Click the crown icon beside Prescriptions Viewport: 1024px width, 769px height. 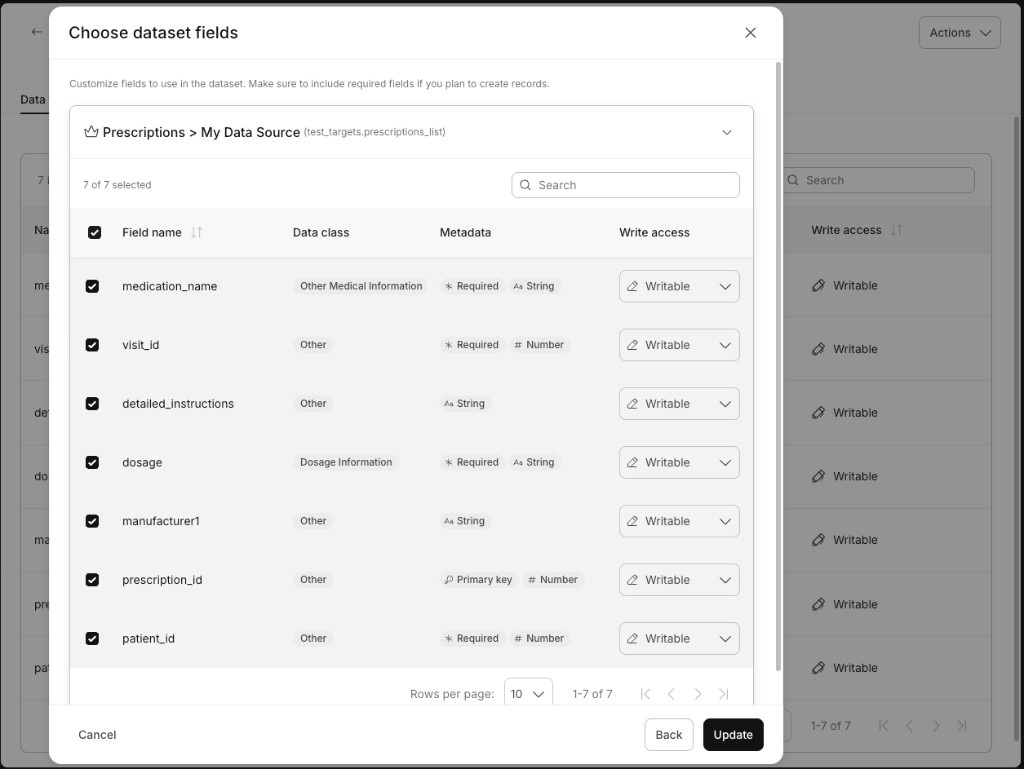pyautogui.click(x=91, y=132)
